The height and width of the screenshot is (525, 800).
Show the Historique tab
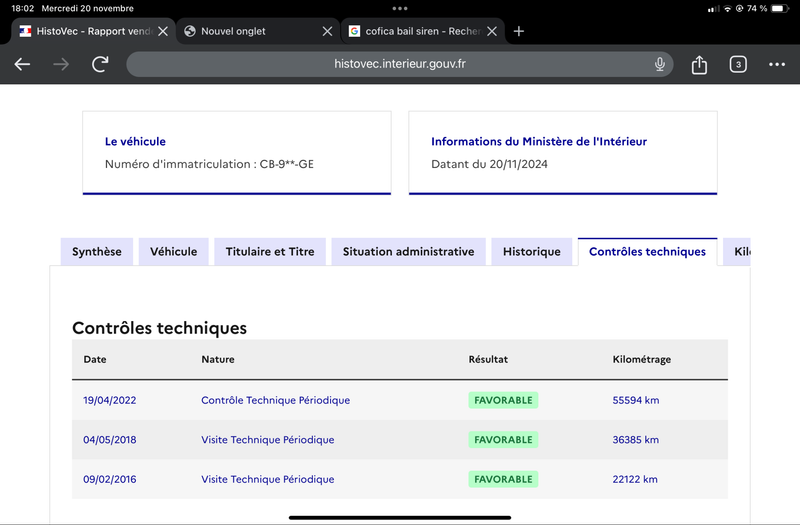pos(532,252)
